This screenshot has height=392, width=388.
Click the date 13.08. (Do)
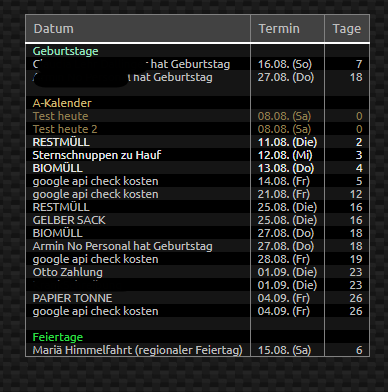tap(286, 168)
